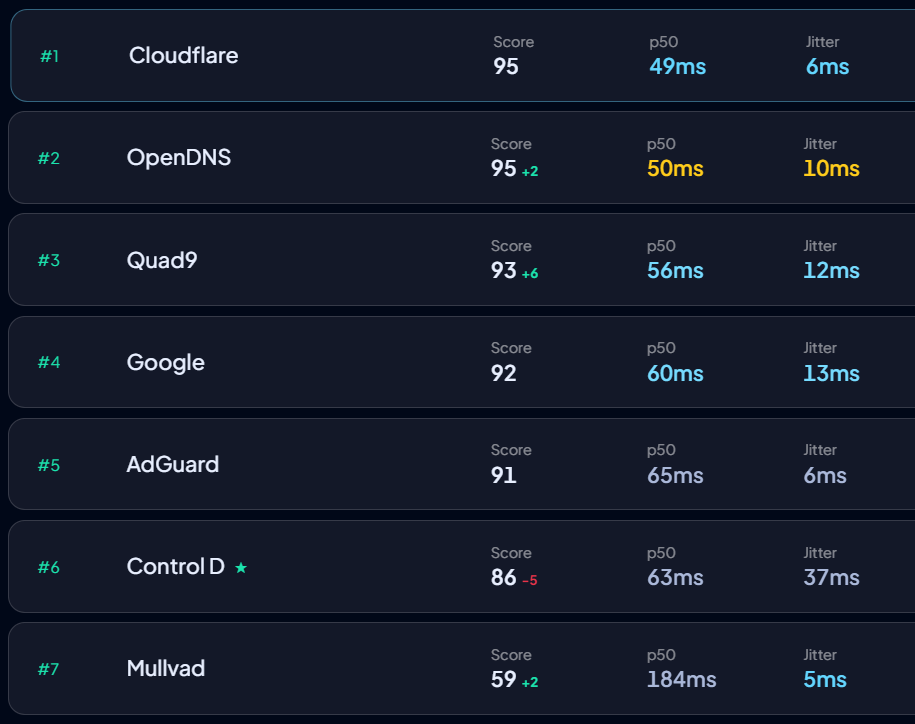This screenshot has height=724, width=915.
Task: Click Cloudflare p50 value 49ms
Action: 677,67
